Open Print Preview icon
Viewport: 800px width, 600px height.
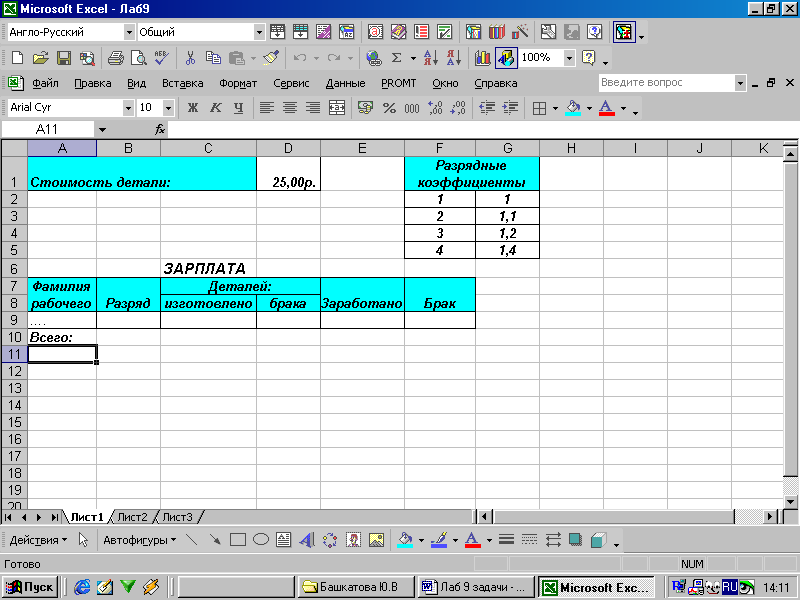coord(138,58)
